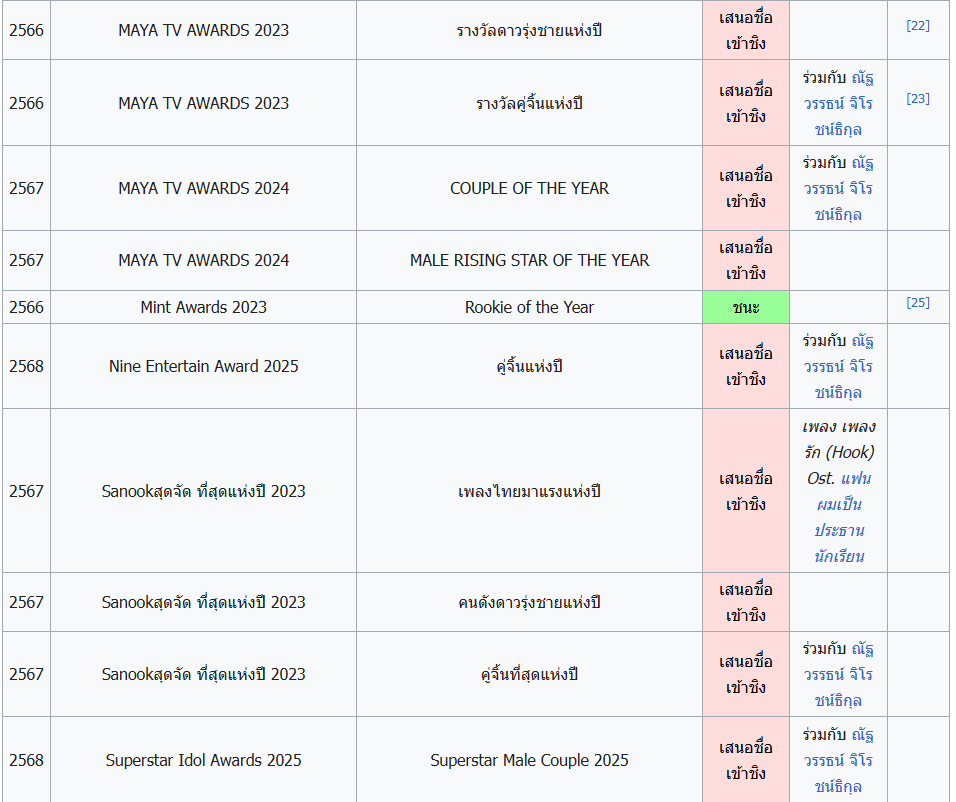This screenshot has height=802, width=956.
Task: Click เสนอชื่อเข้าชิง result in คนดังดาวรุ่งชายแห่งปี row
Action: (x=746, y=603)
